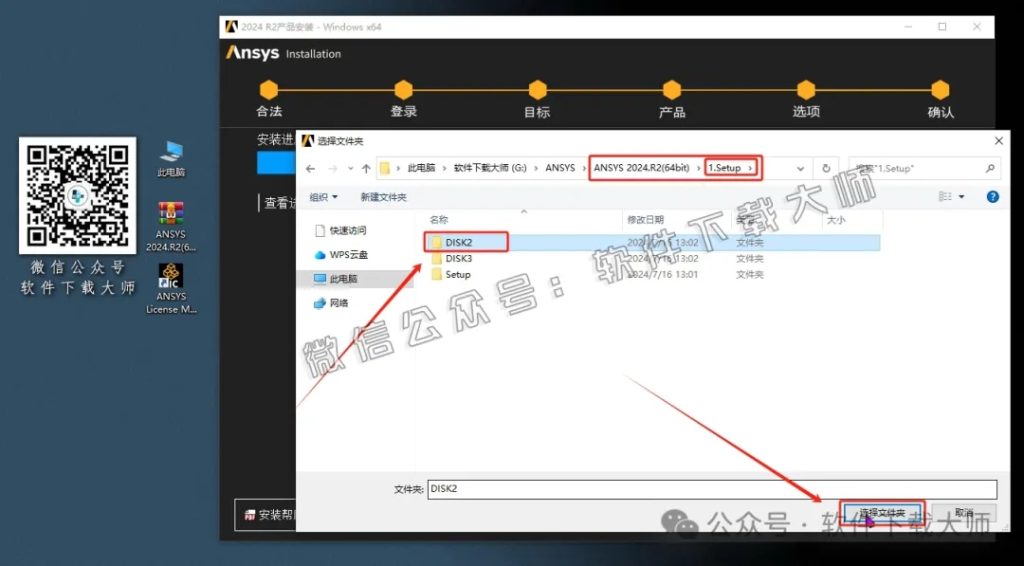Go up one folder level arrow
Image resolution: width=1024 pixels, height=566 pixels.
(x=366, y=168)
